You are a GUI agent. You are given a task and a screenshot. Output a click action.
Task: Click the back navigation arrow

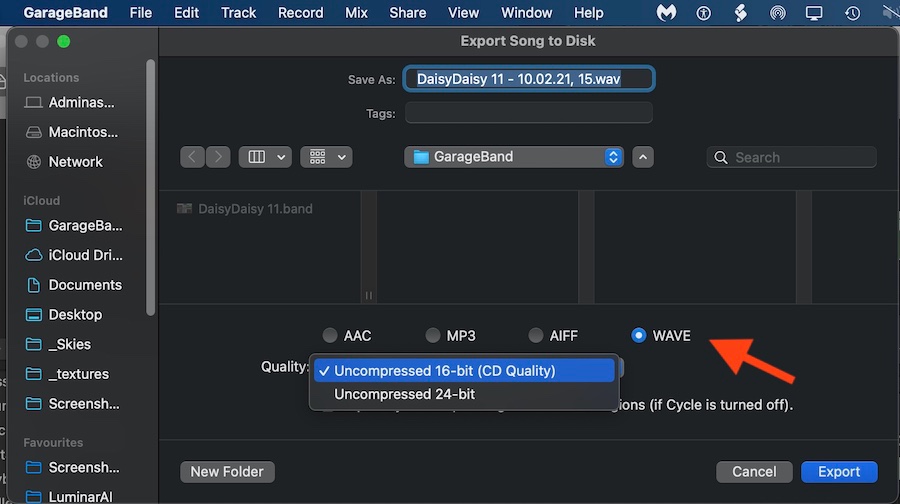click(x=193, y=157)
